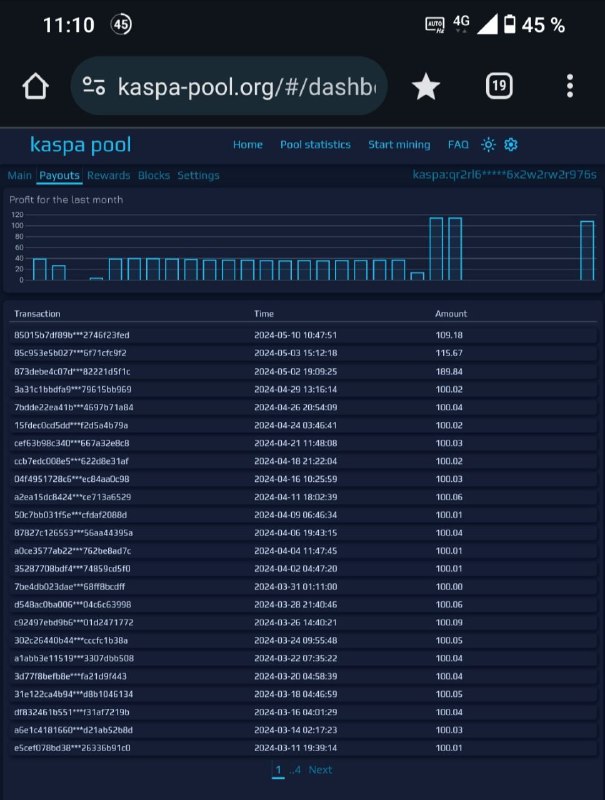The height and width of the screenshot is (800, 605).
Task: Open the tab switcher showing 19
Action: pos(499,86)
